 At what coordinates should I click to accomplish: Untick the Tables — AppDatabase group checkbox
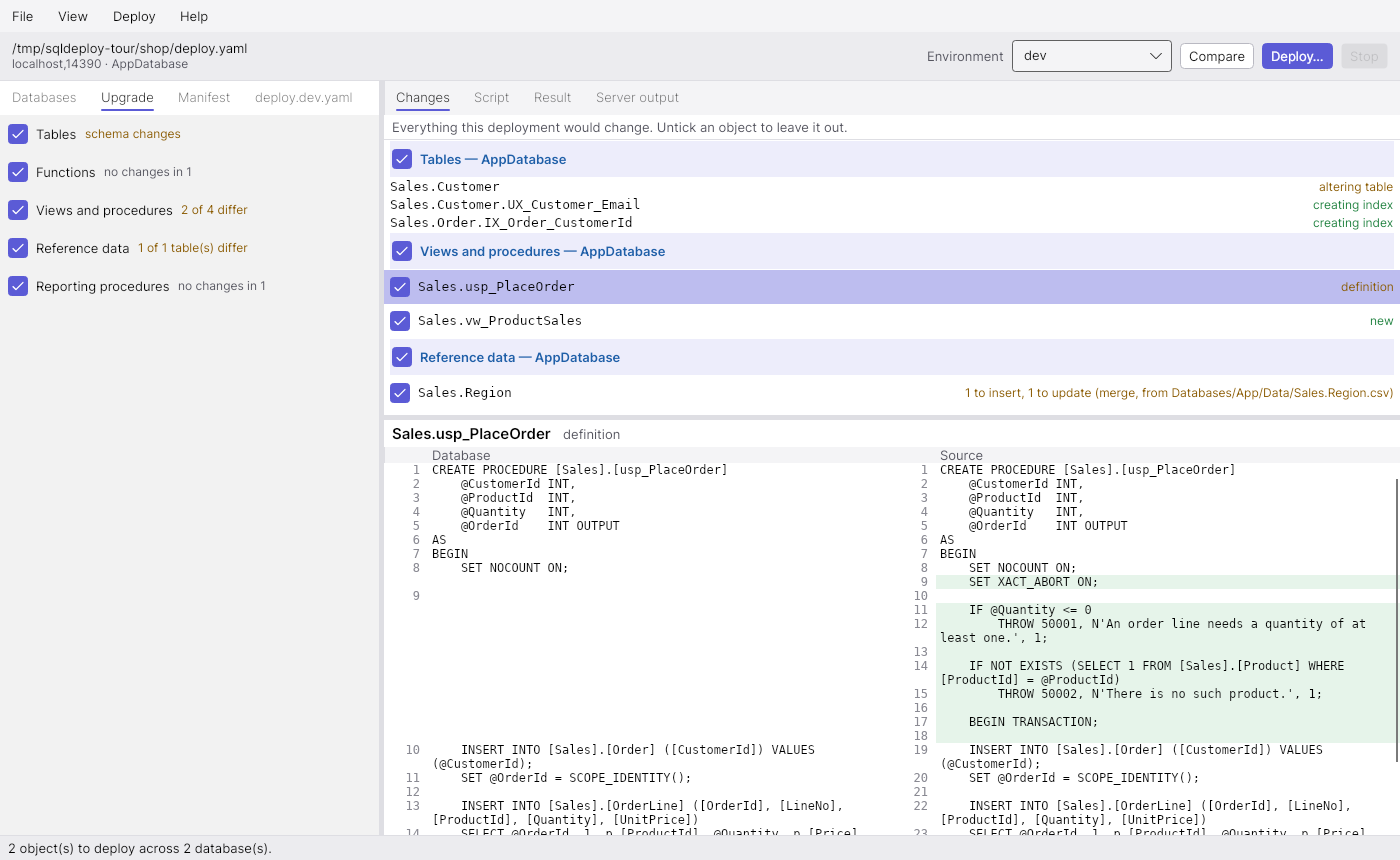(x=402, y=159)
